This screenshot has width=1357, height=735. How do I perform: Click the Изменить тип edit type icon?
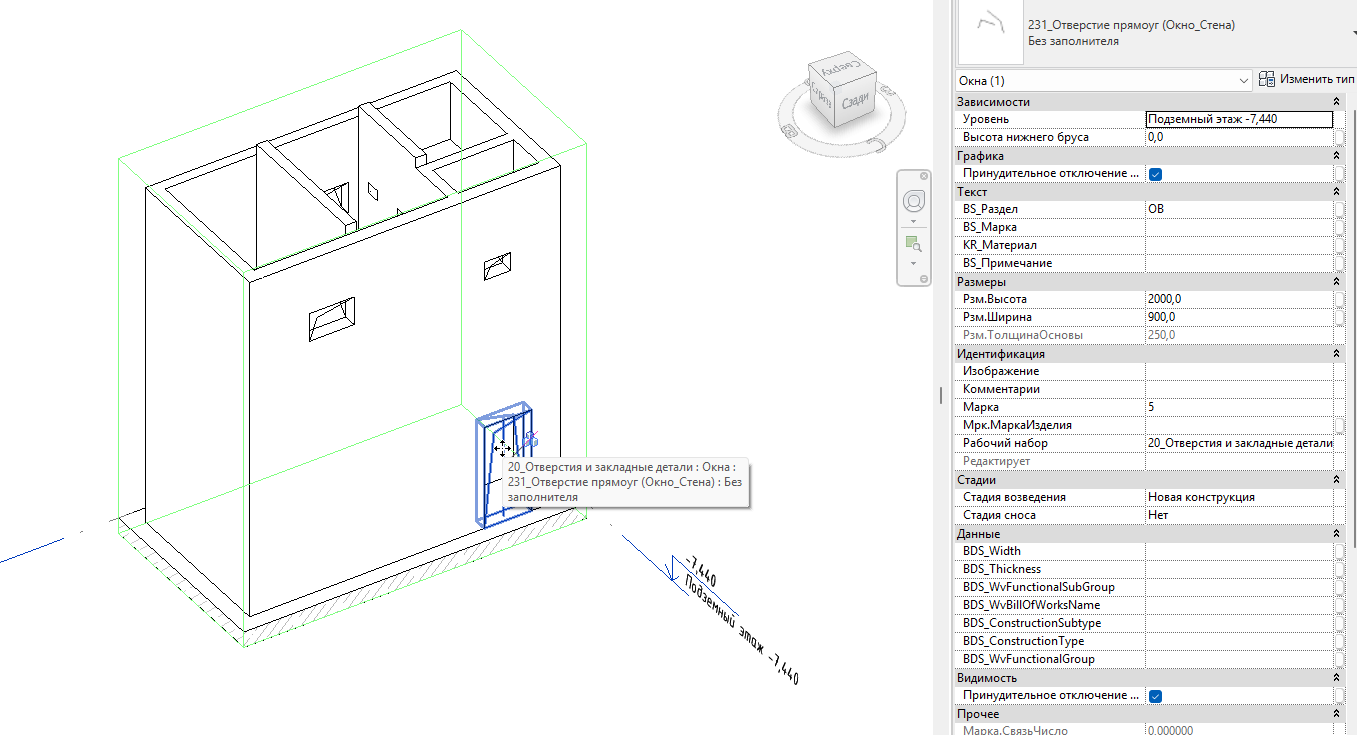1267,79
